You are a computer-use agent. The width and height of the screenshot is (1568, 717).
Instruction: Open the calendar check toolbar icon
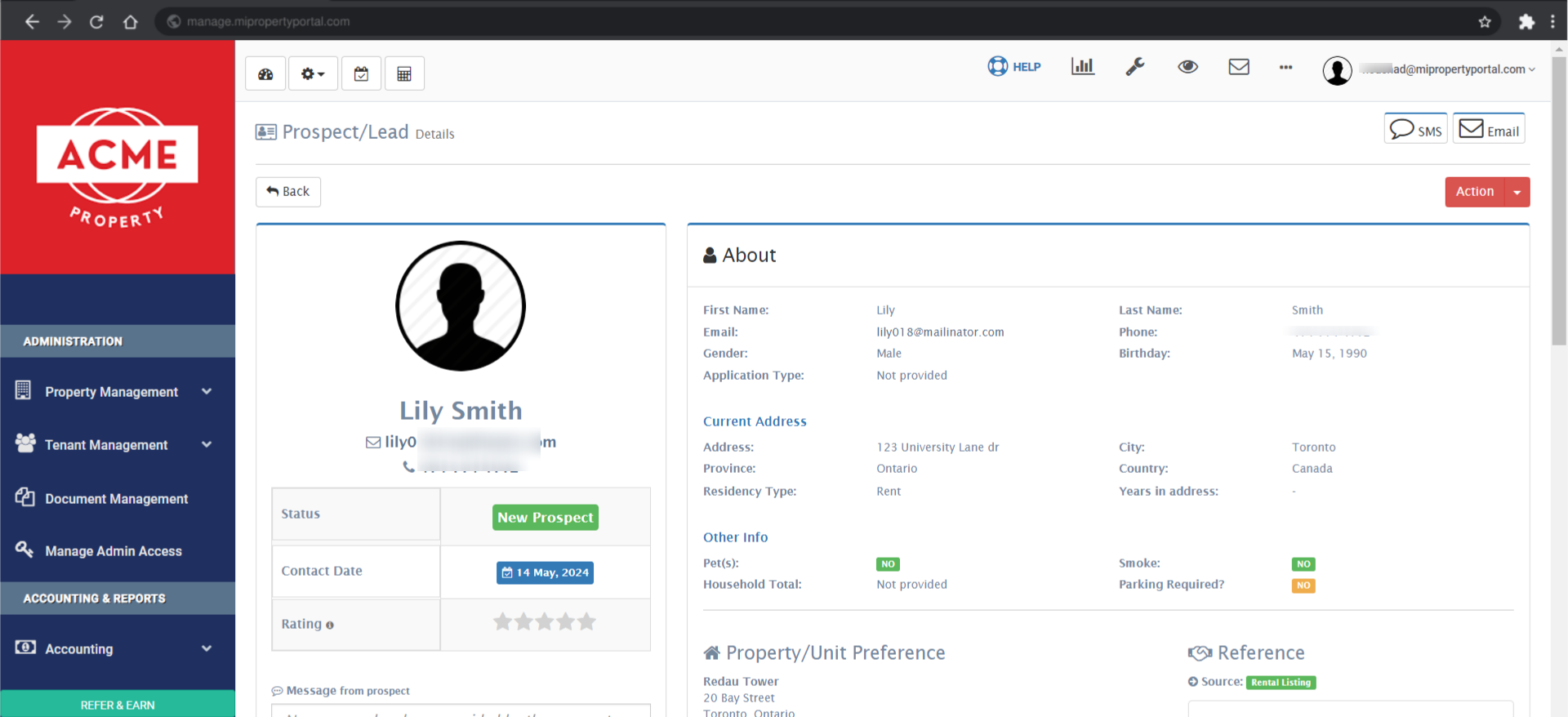pos(361,73)
